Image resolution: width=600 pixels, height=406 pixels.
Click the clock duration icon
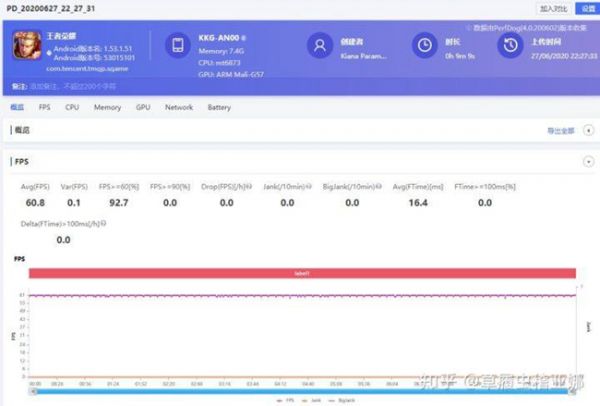(x=425, y=45)
